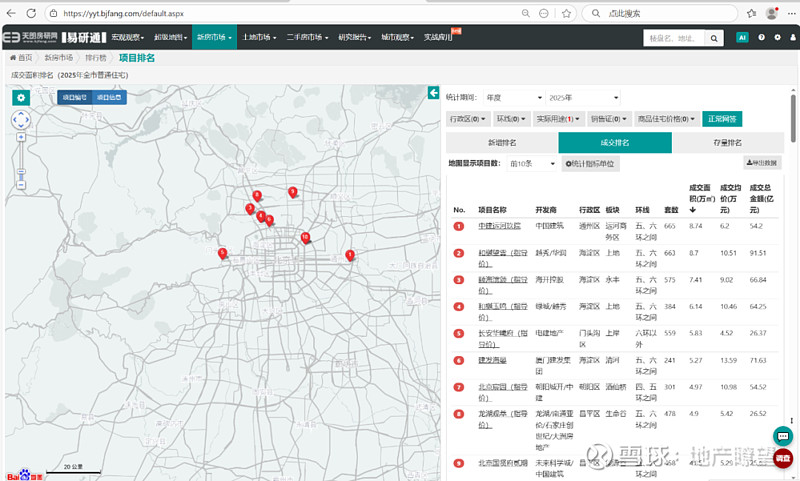Viewport: 800px width, 481px height.
Task: Click map marker number 1
Action: coord(350,254)
